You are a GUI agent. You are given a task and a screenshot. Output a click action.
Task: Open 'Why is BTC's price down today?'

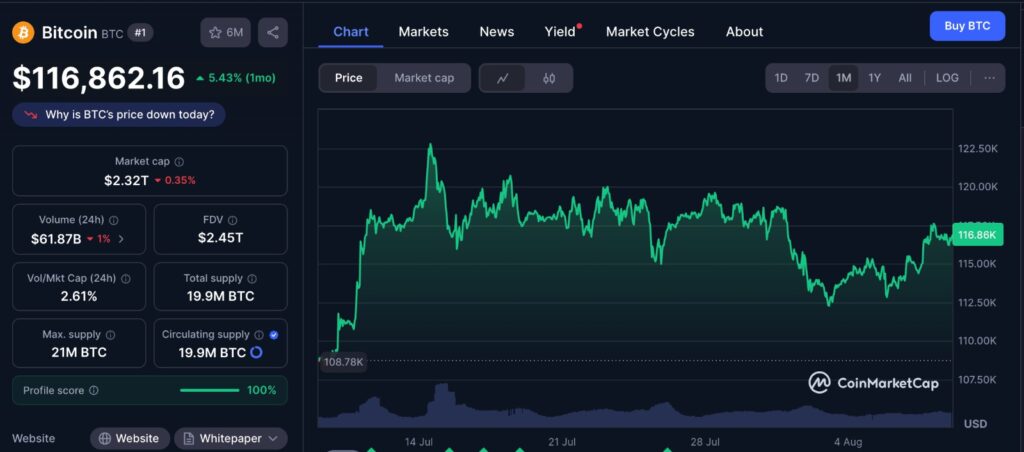tap(119, 115)
